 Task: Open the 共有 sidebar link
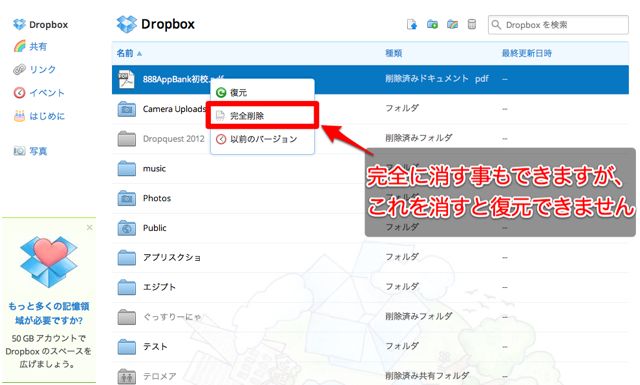click(x=38, y=47)
